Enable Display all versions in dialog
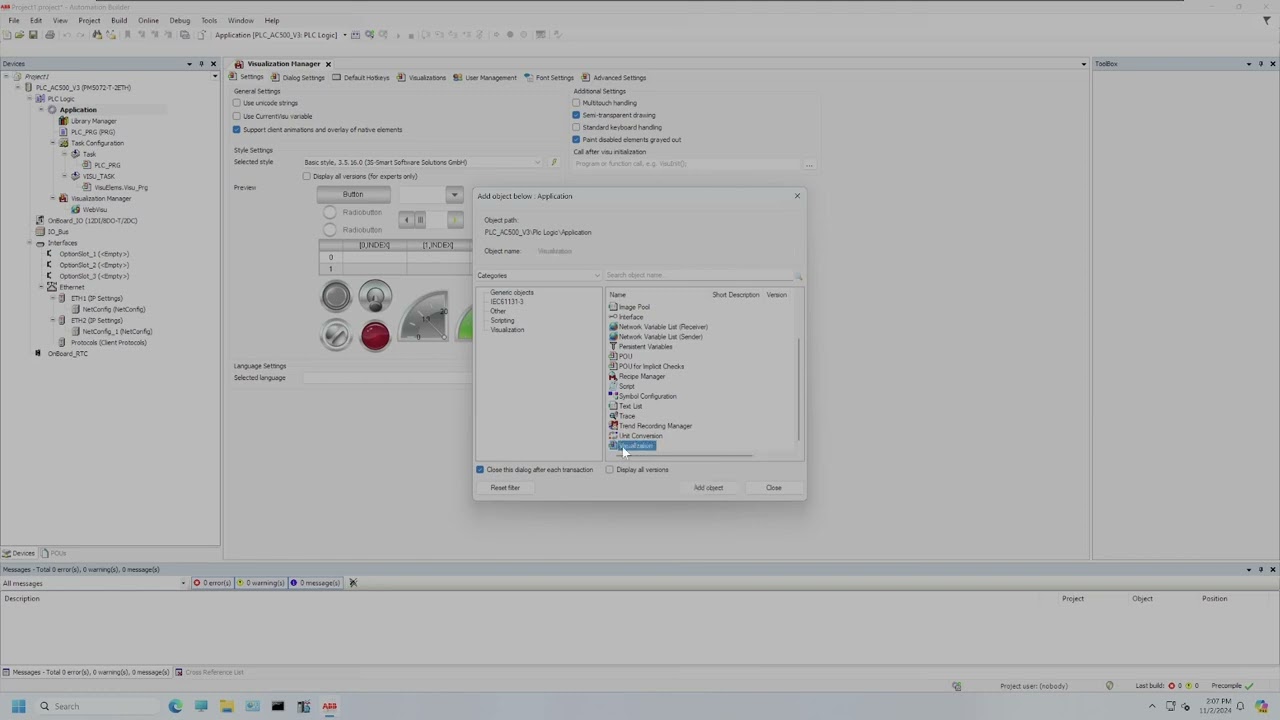The image size is (1280, 720). pos(609,470)
